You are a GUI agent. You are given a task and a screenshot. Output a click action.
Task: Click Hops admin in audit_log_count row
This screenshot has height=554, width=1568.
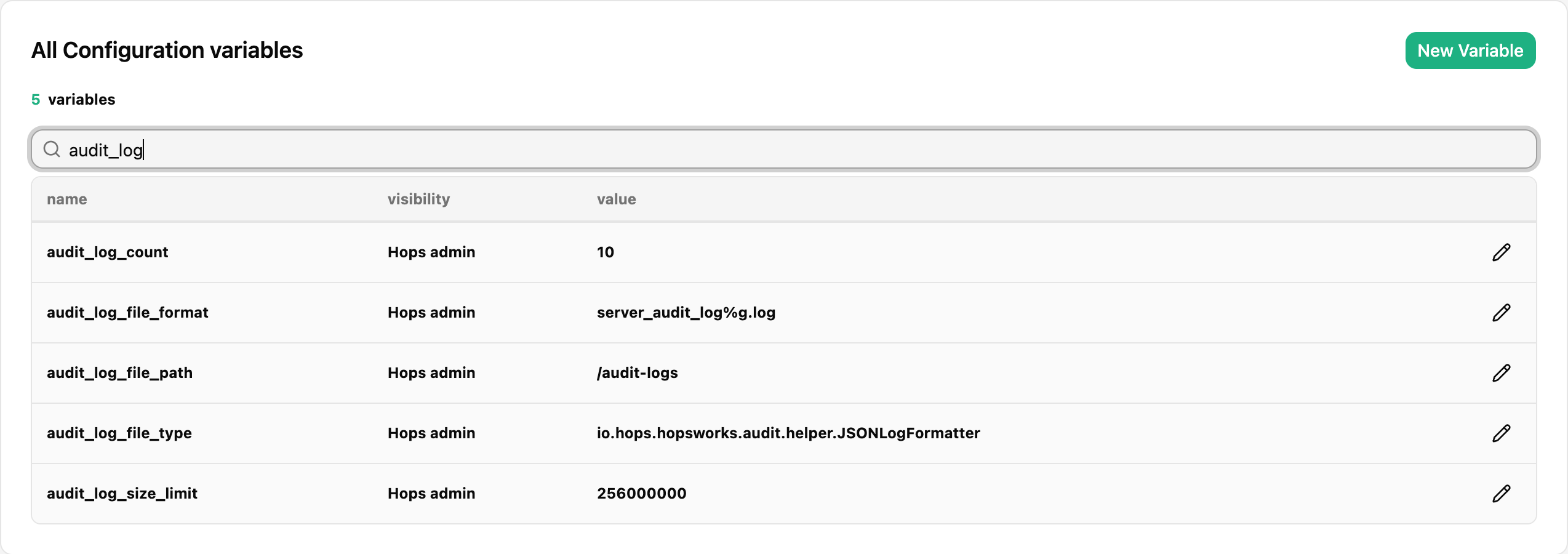point(431,252)
